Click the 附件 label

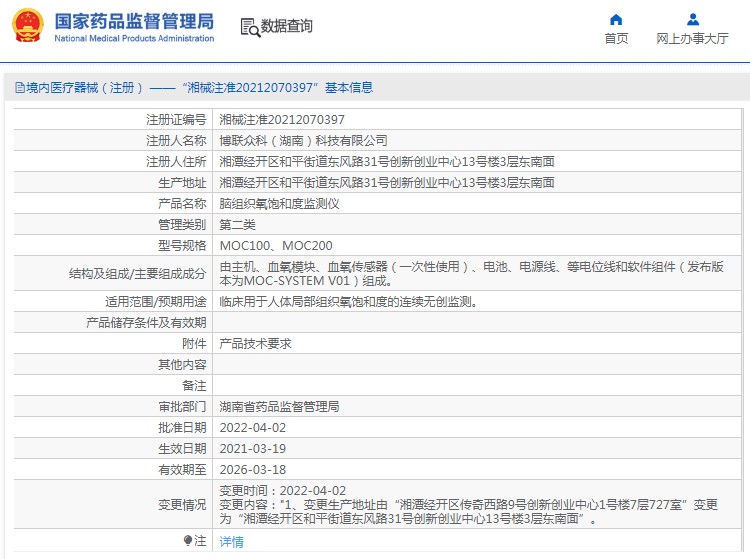(194, 344)
